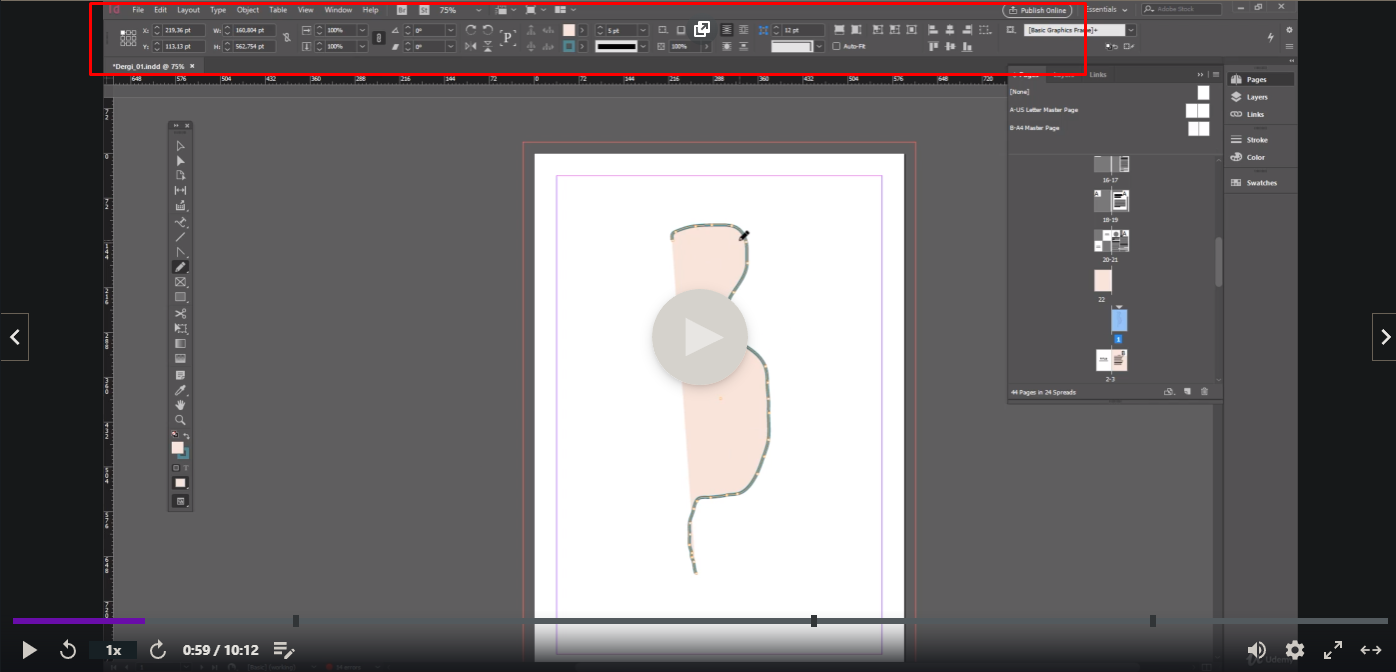This screenshot has height=672, width=1396.
Task: Choose the Eyedropper tool
Action: pos(180,390)
